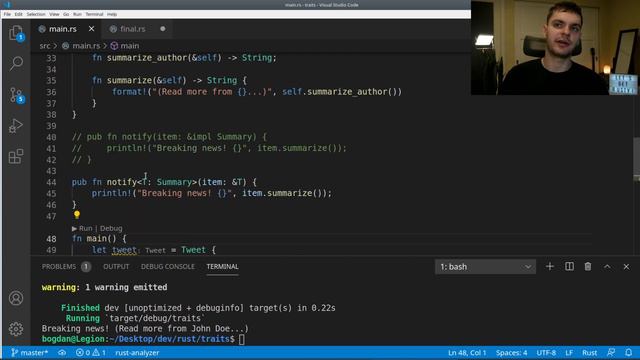Viewport: 640px width, 360px height.
Task: Open the DEBUG CONSOLE panel tab
Action: 168,267
